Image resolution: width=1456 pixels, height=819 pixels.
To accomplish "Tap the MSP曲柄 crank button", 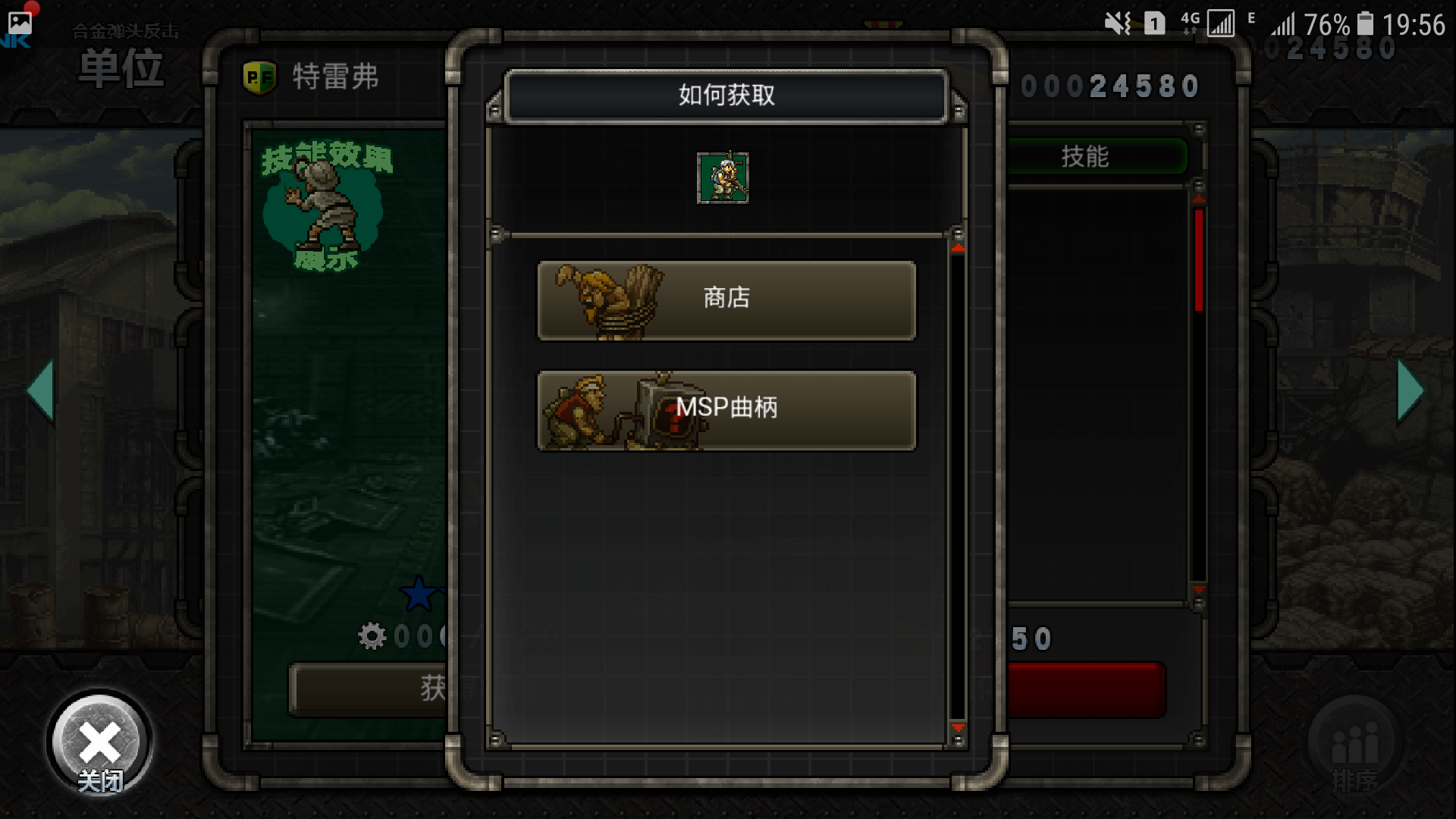I will pos(726,409).
